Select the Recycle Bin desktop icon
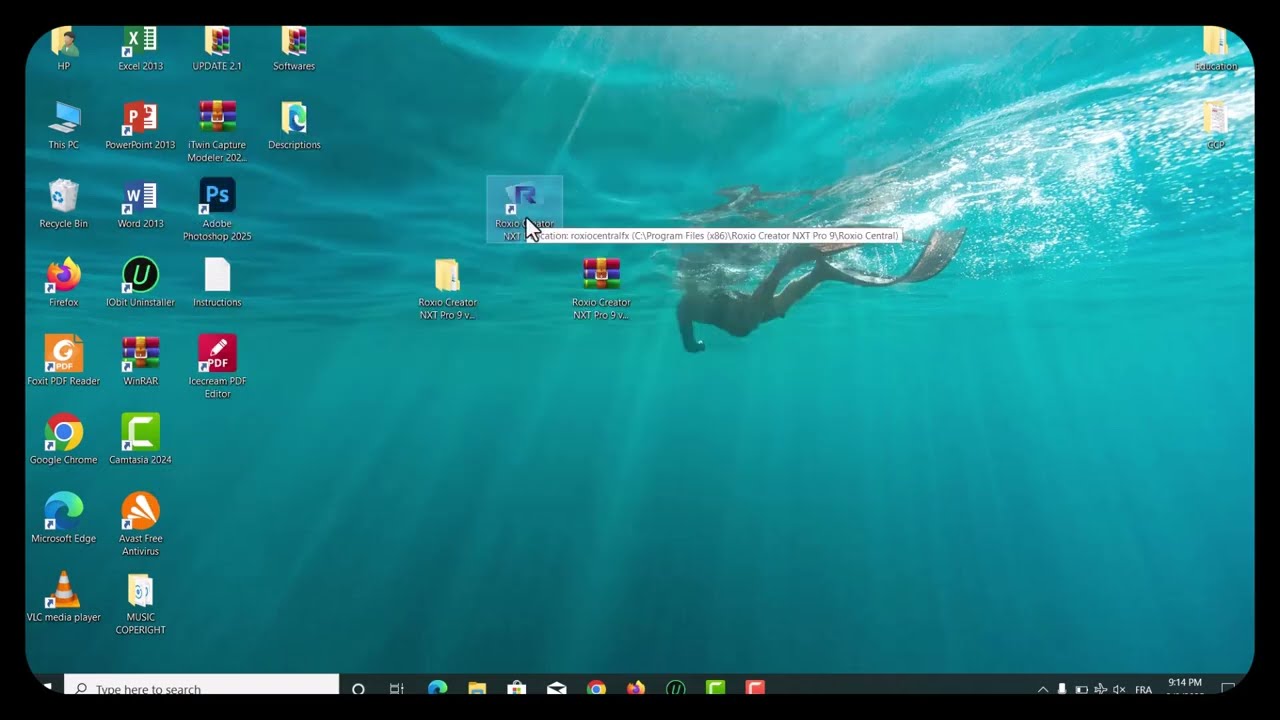1280x720 pixels. pos(64,203)
